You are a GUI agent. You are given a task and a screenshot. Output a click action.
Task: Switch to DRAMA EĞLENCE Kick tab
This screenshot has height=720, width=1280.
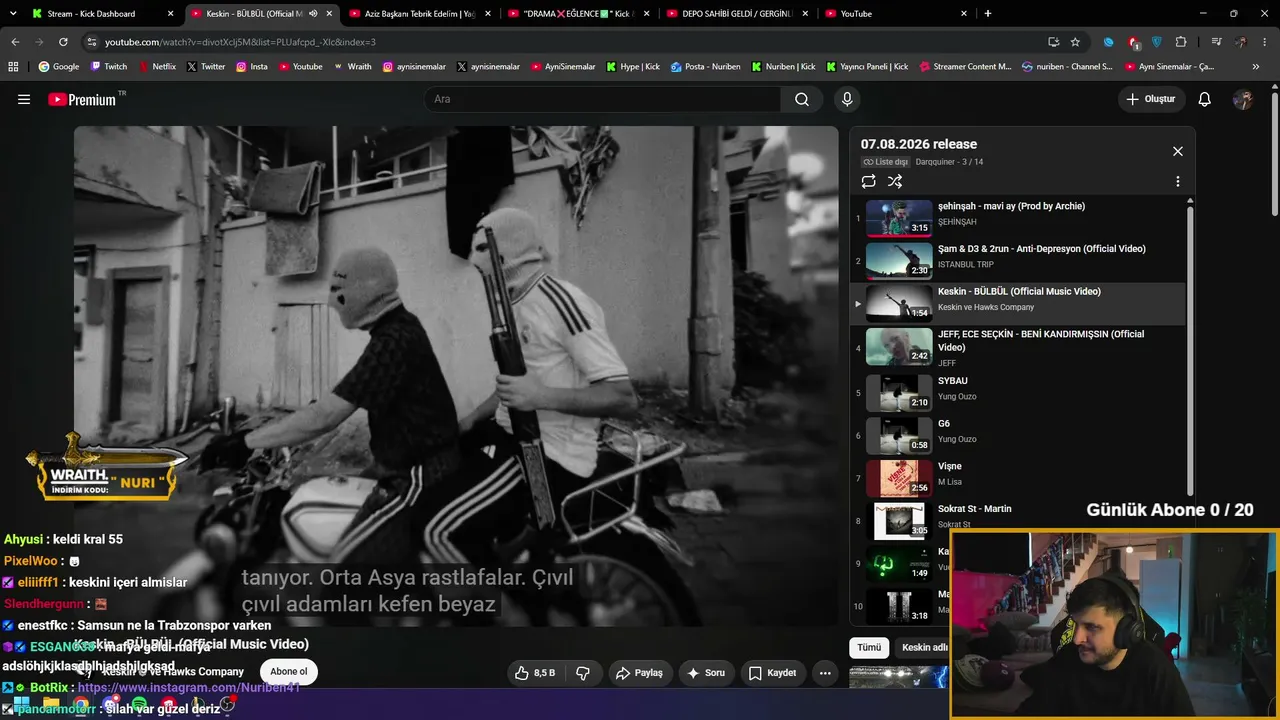coord(578,14)
